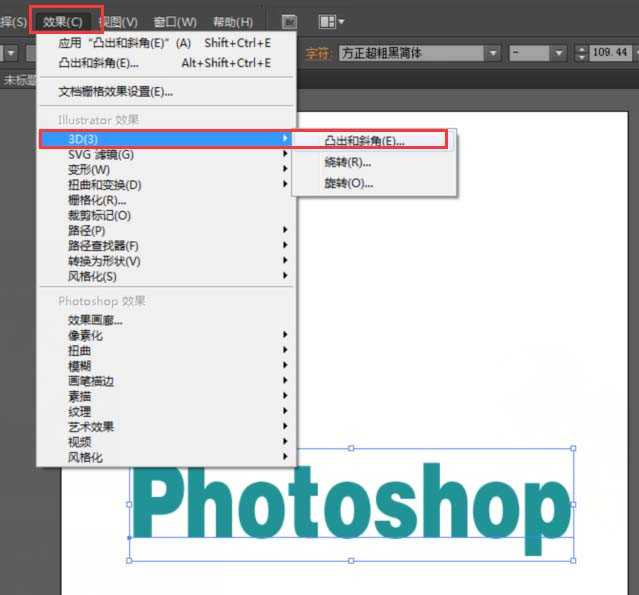Viewport: 639px width, 595px height.
Task: Open 效果画廊... under Photoshop effects
Action: [95, 320]
